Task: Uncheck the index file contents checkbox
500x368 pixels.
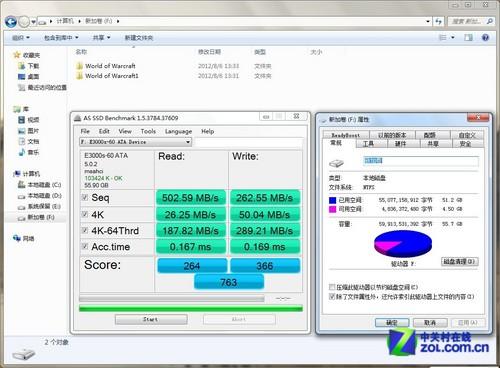Action: coord(332,296)
